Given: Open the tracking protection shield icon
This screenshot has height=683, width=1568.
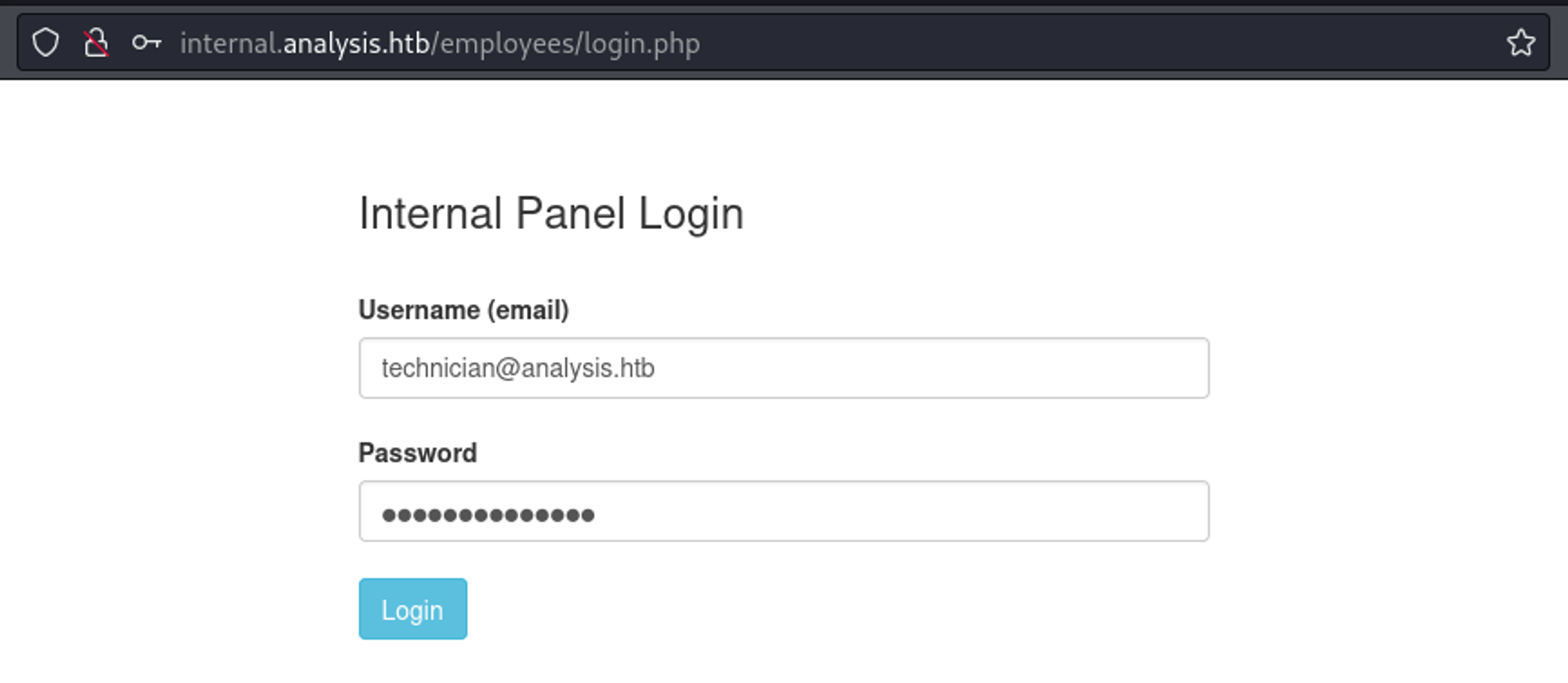Looking at the screenshot, I should pyautogui.click(x=45, y=42).
